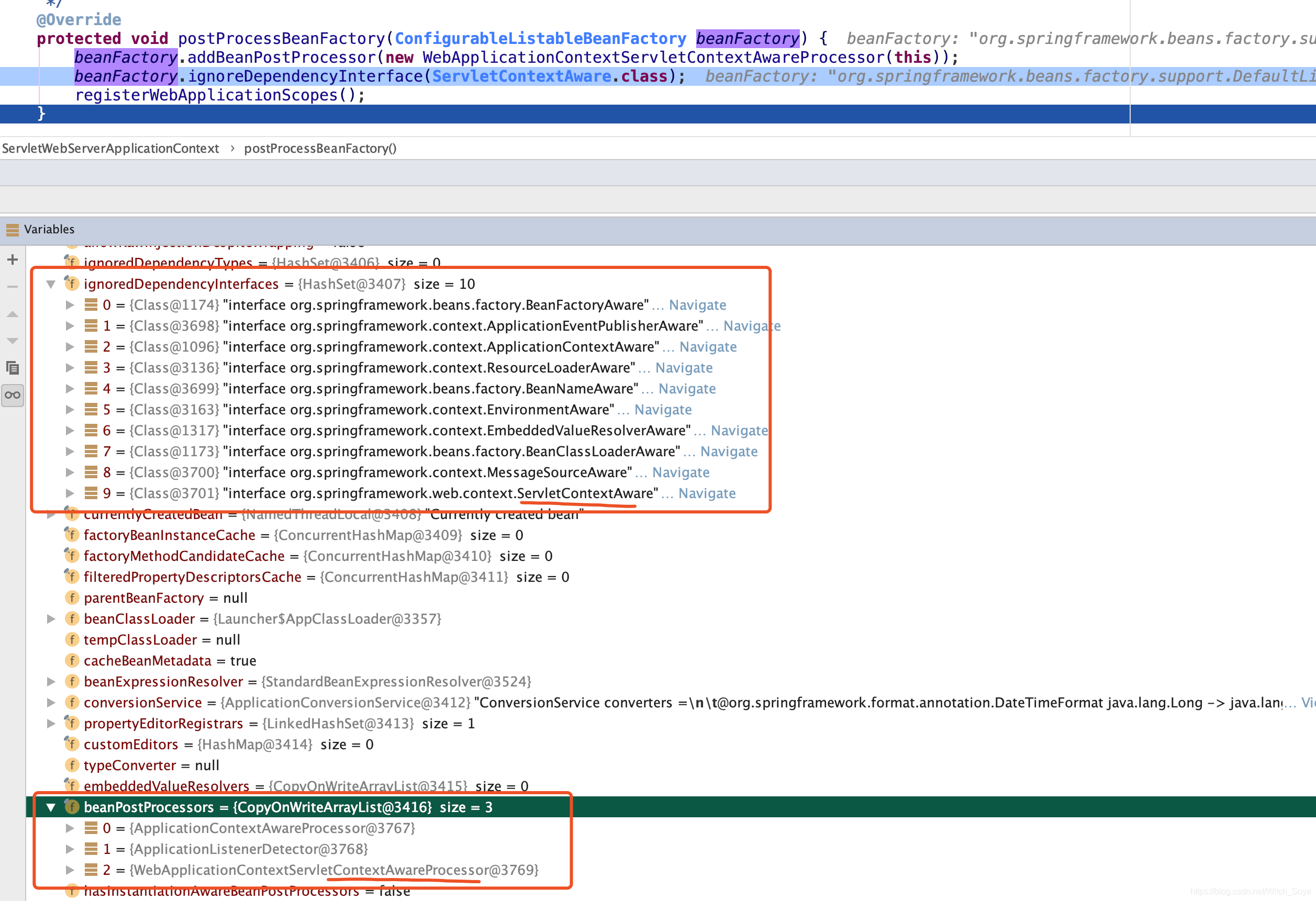Expand ApplicationContextAwareProcessor@3767 entry
The image size is (1316, 901).
click(x=70, y=829)
